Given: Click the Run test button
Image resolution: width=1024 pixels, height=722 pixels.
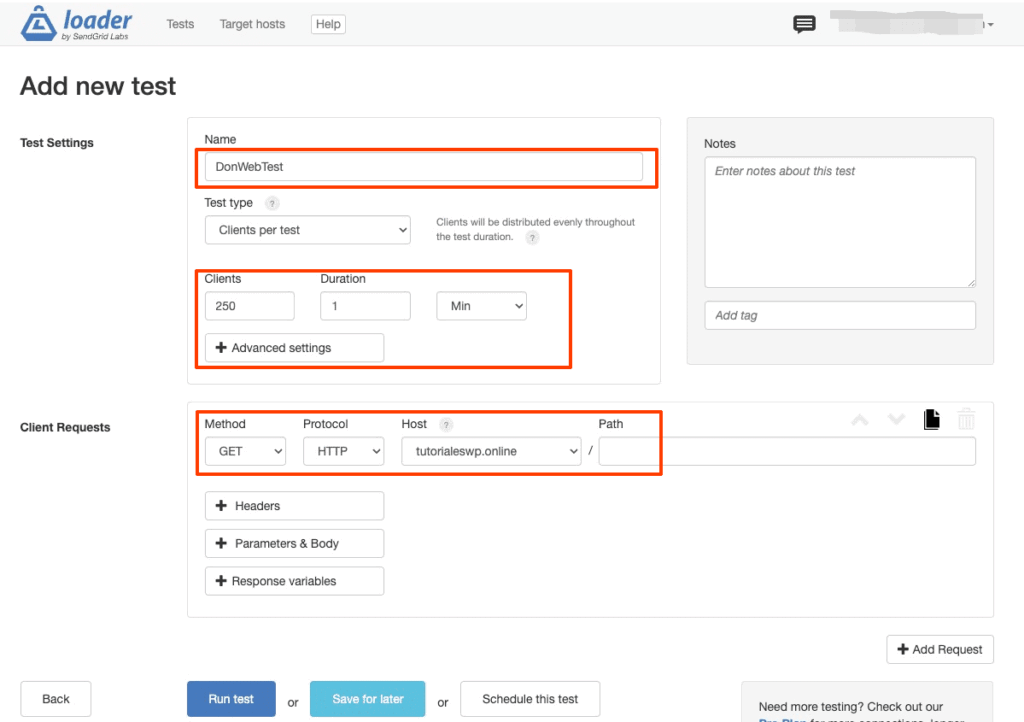Looking at the screenshot, I should [231, 699].
